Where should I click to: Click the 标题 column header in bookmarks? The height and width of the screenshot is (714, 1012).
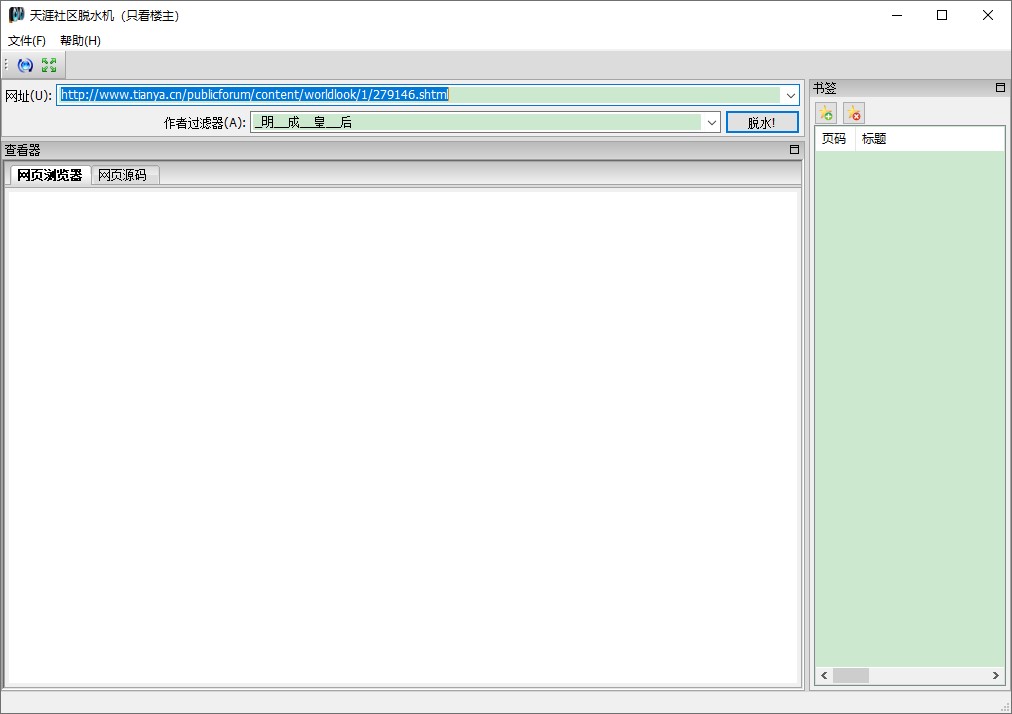[874, 139]
